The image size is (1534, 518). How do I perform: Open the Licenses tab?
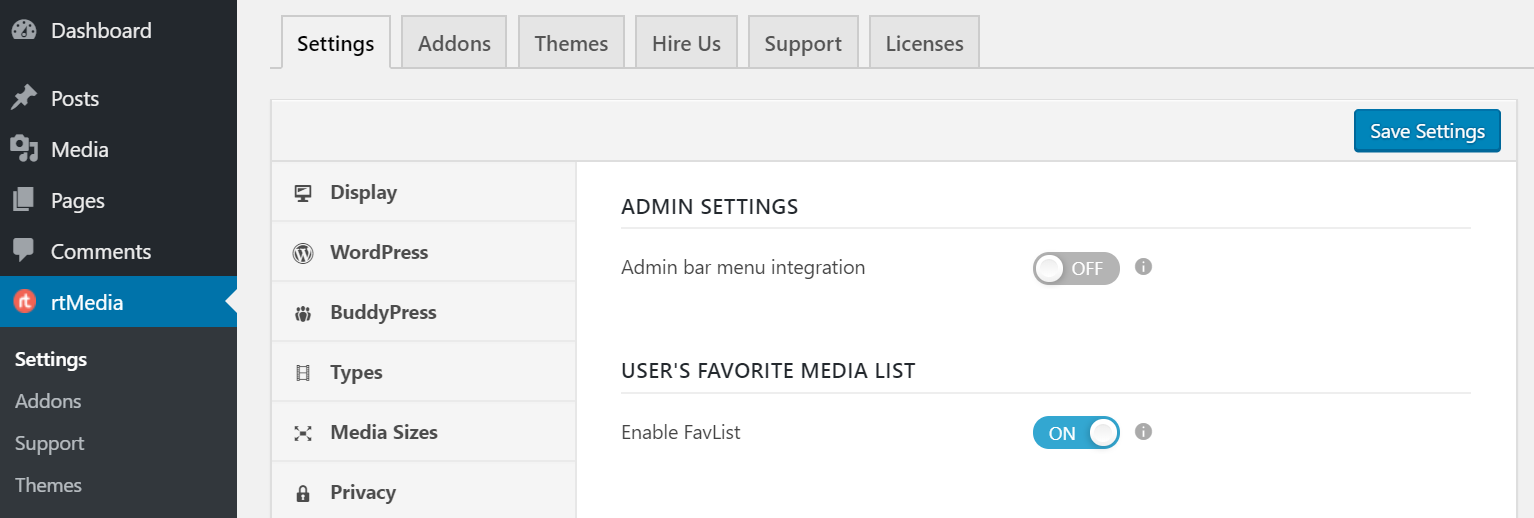924,43
